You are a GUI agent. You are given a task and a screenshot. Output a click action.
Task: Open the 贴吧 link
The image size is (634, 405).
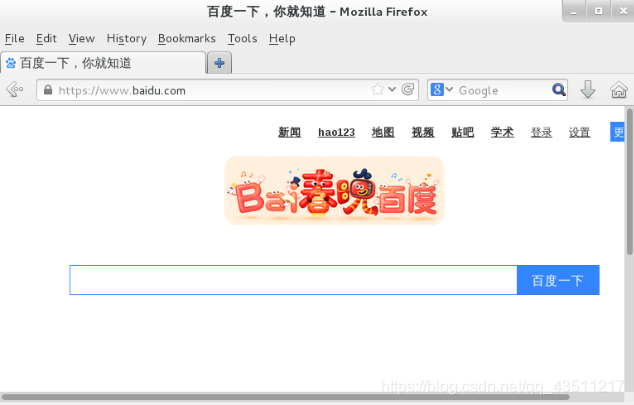[463, 132]
